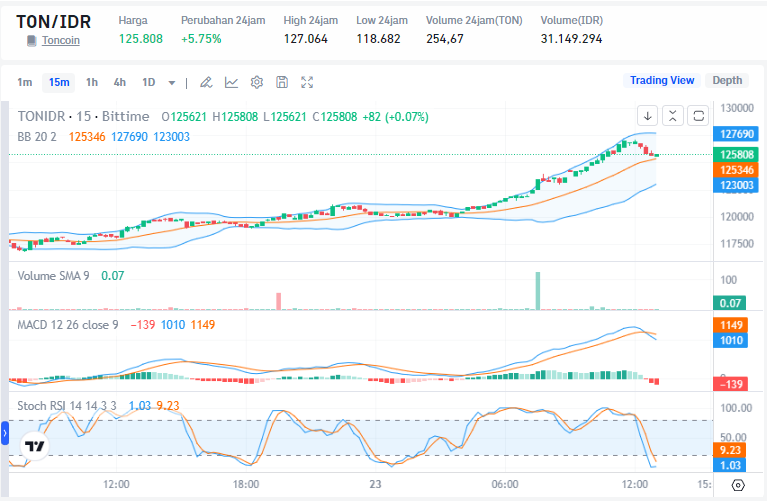Click the Harga value 125.808
Screen dimensions: 767x501
[141, 39]
